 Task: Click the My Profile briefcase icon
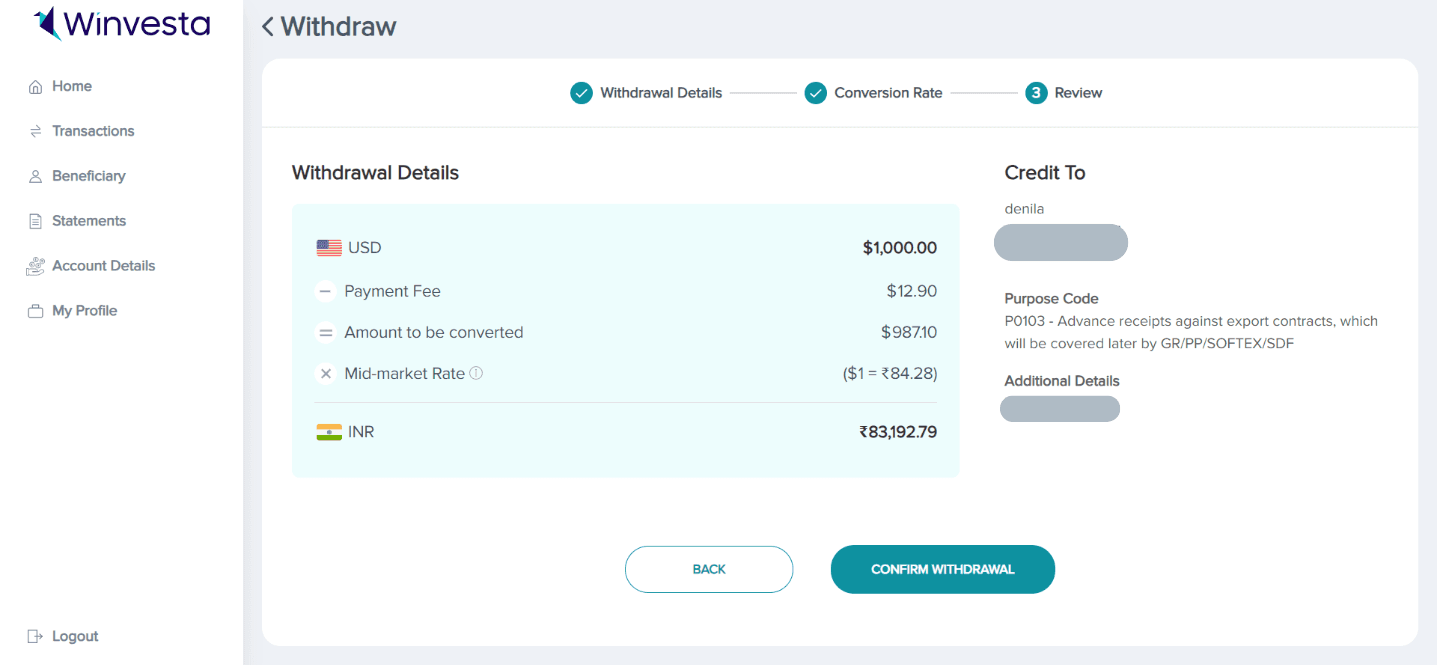[36, 311]
